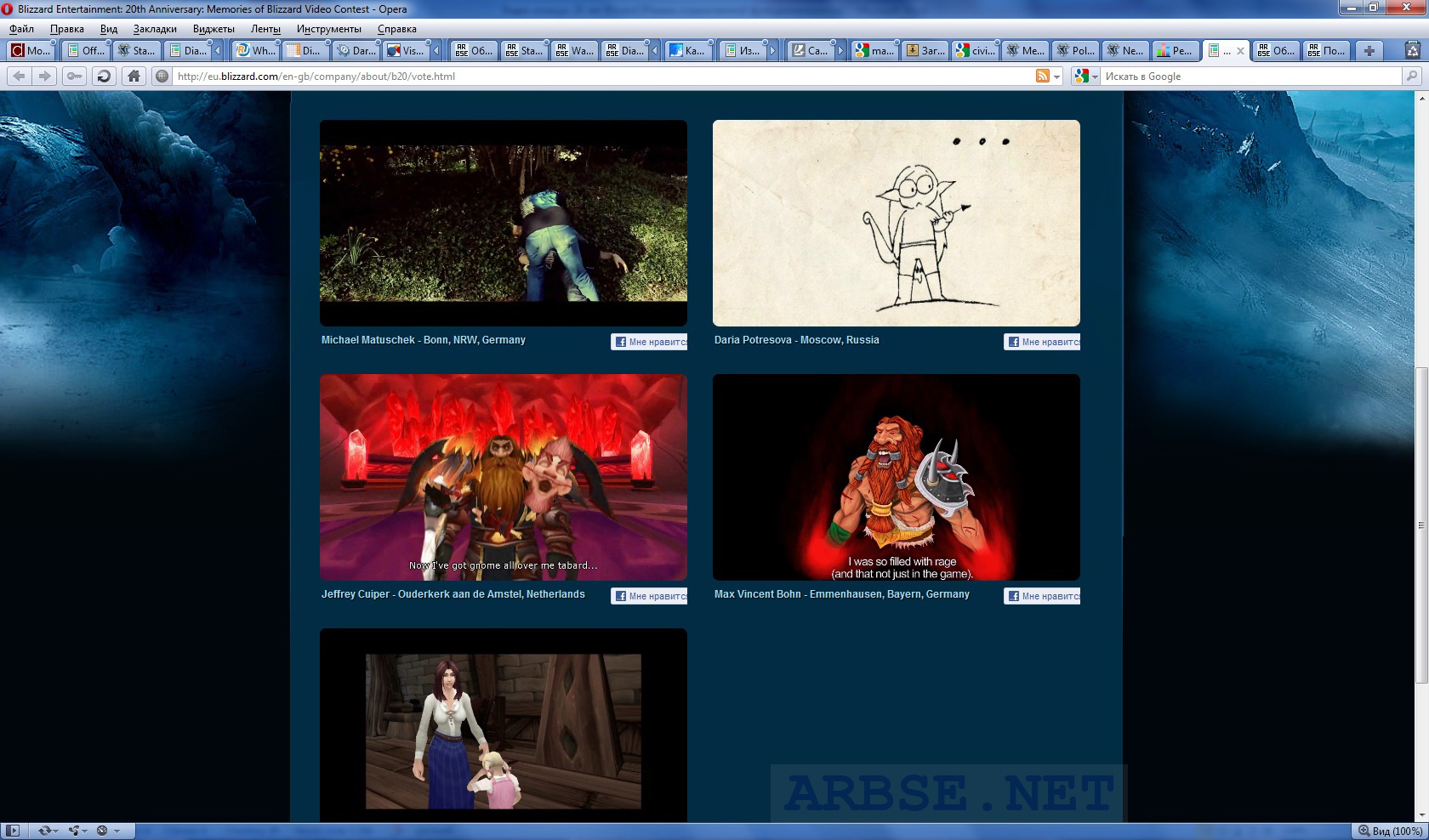Like Daria Potresova's video on Facebook
This screenshot has width=1429, height=840.
pos(1042,342)
